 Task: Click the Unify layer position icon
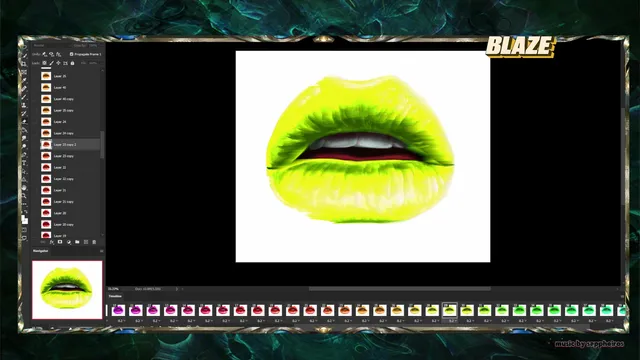click(44, 54)
